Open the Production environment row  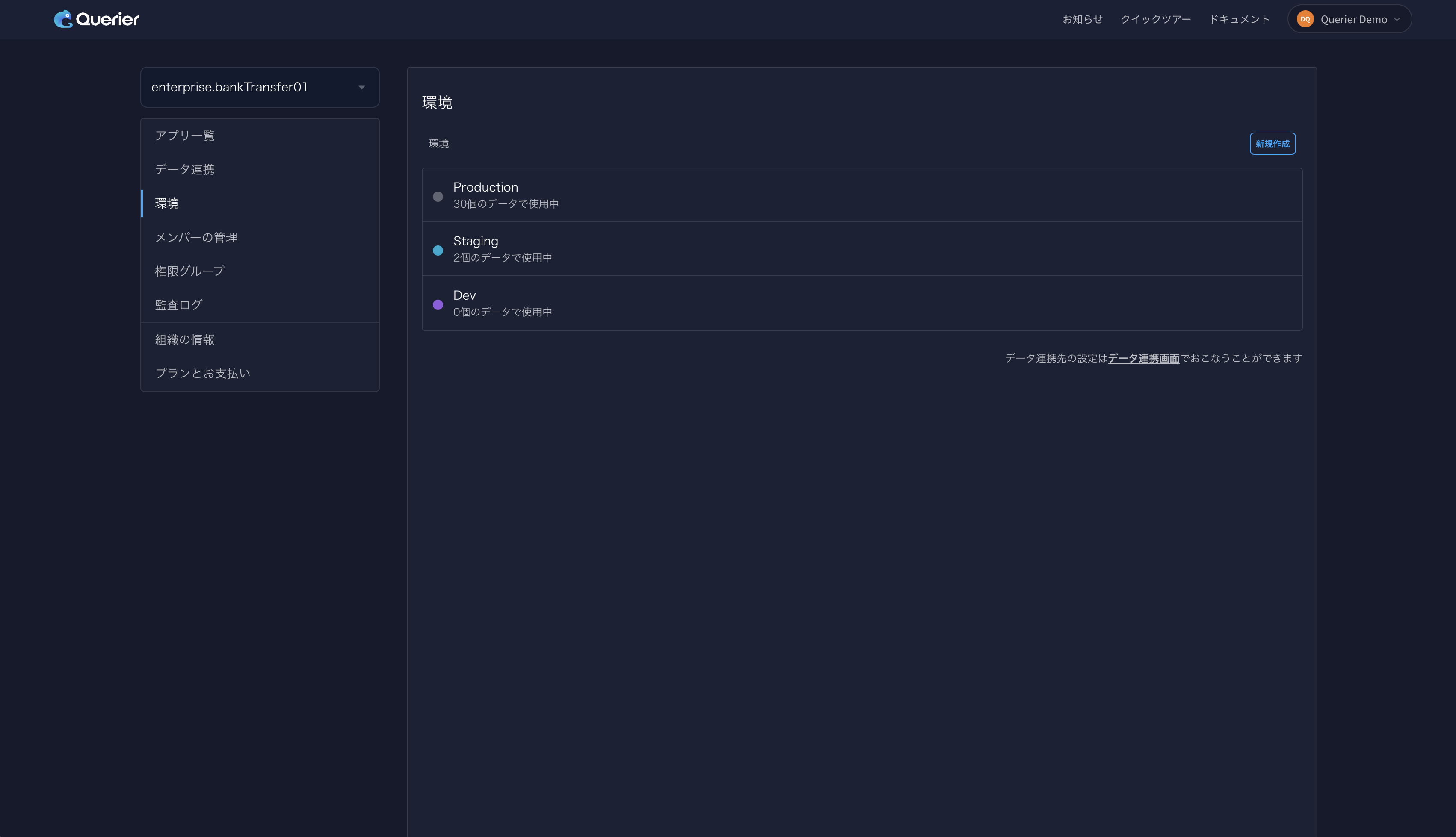point(861,195)
